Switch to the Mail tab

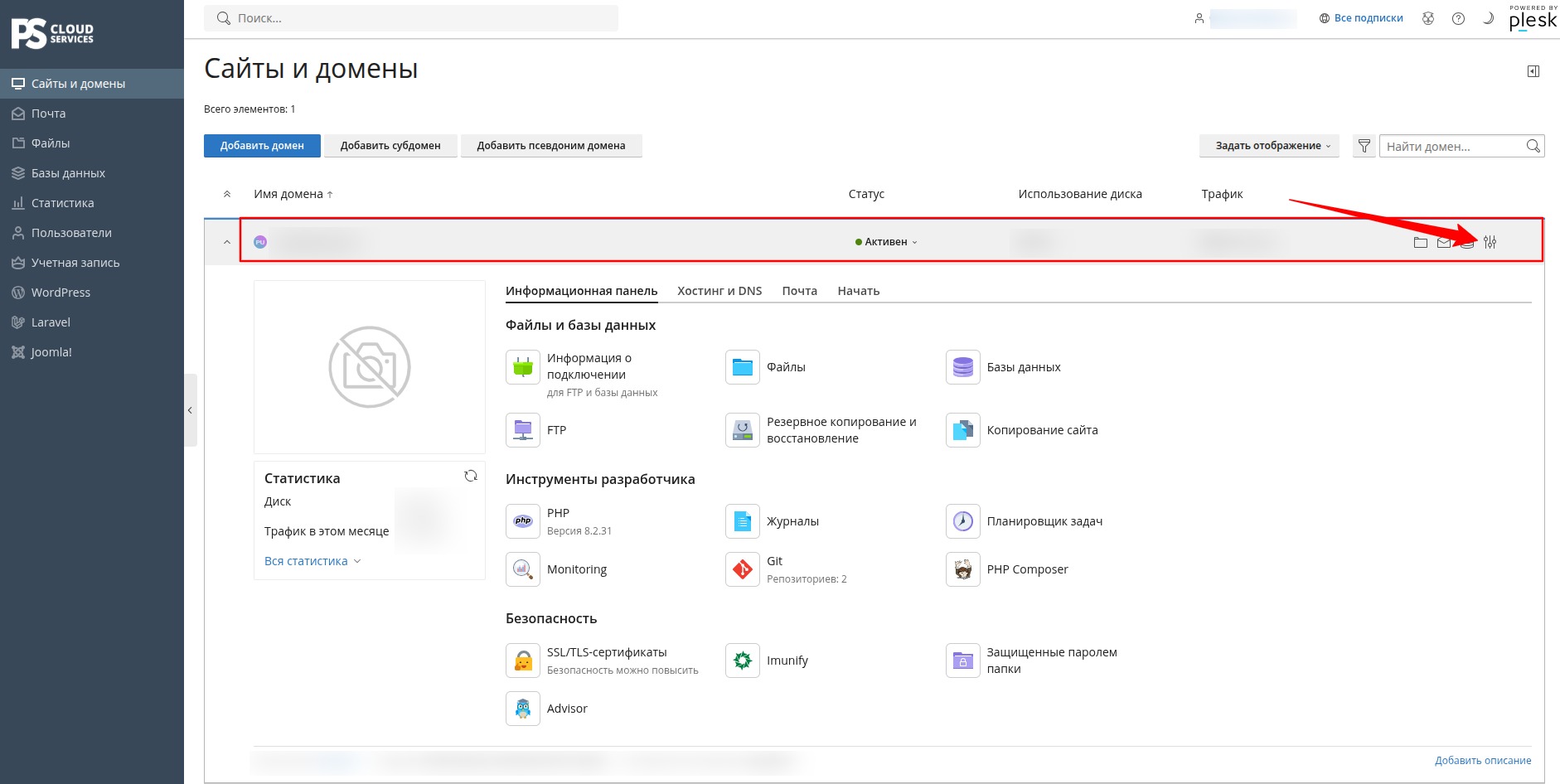pyautogui.click(x=800, y=291)
